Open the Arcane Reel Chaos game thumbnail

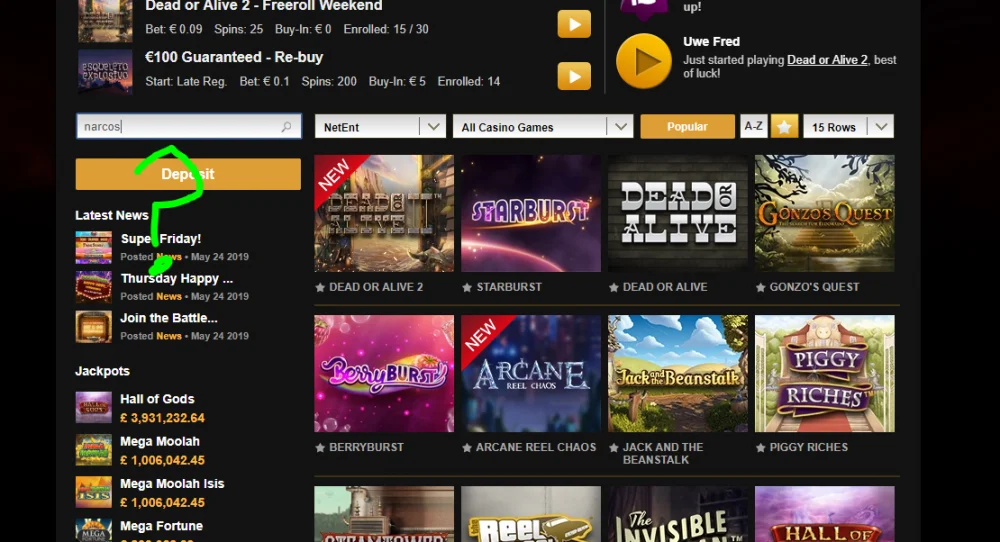click(531, 374)
